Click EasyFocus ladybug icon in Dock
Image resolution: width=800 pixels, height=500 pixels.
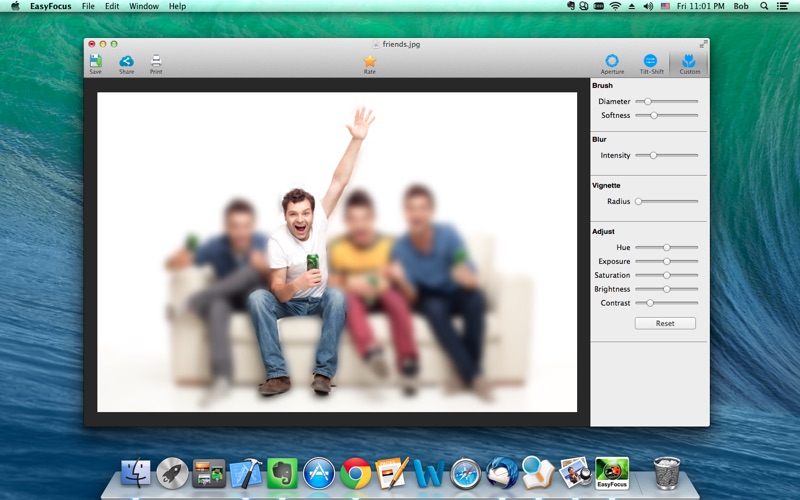click(612, 473)
